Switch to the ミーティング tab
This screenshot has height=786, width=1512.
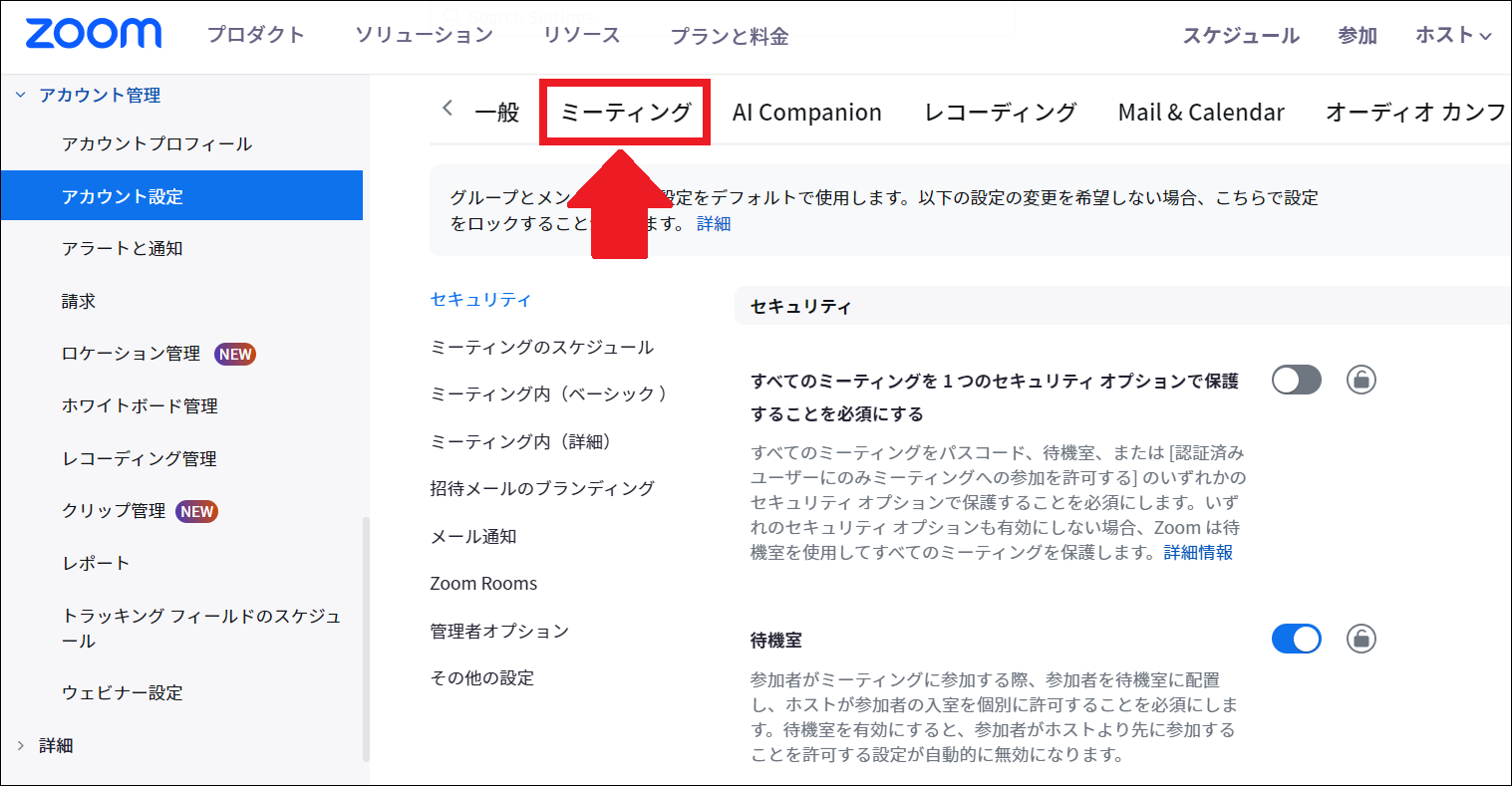pyautogui.click(x=626, y=113)
